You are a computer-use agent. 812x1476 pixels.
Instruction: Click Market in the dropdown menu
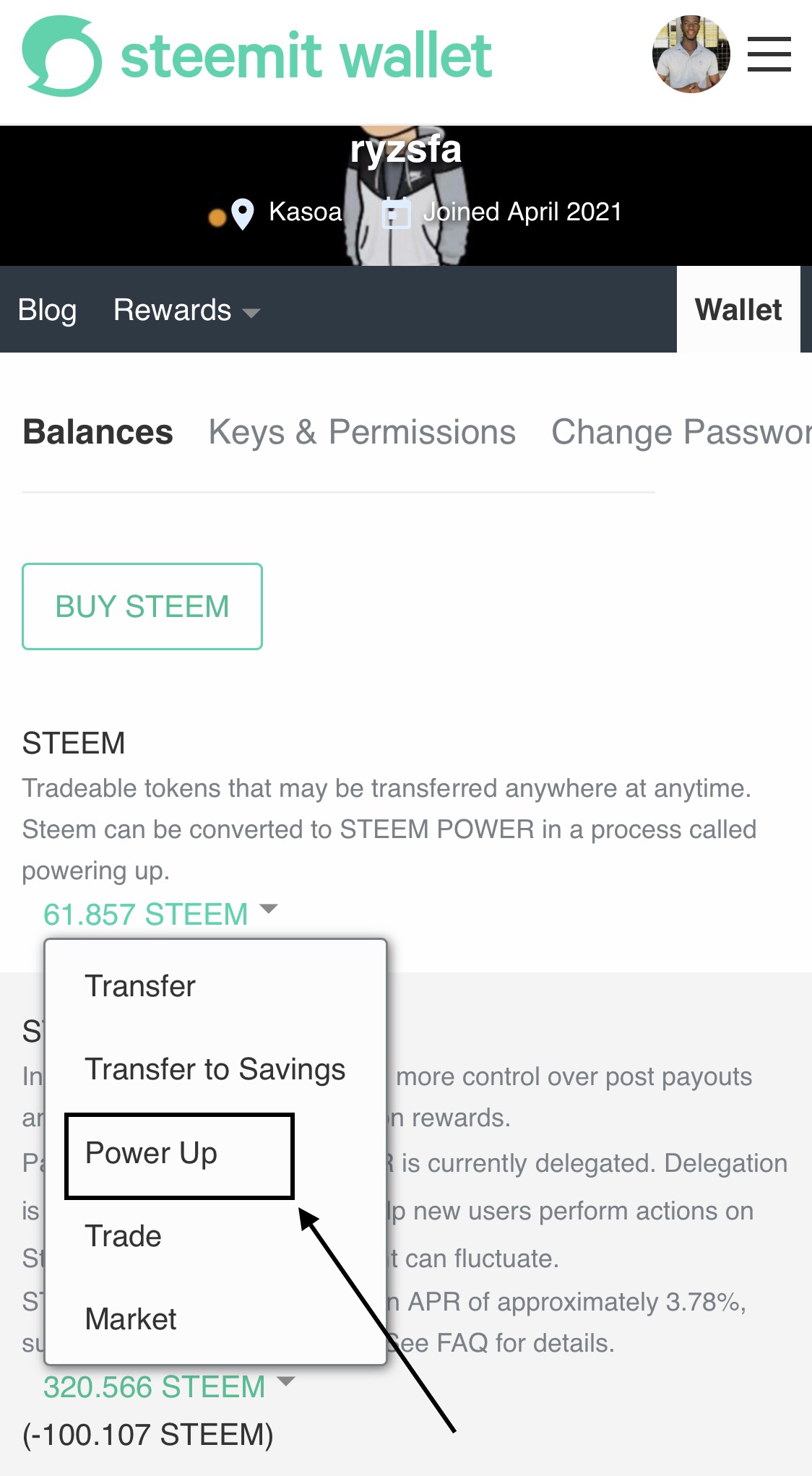click(131, 1319)
